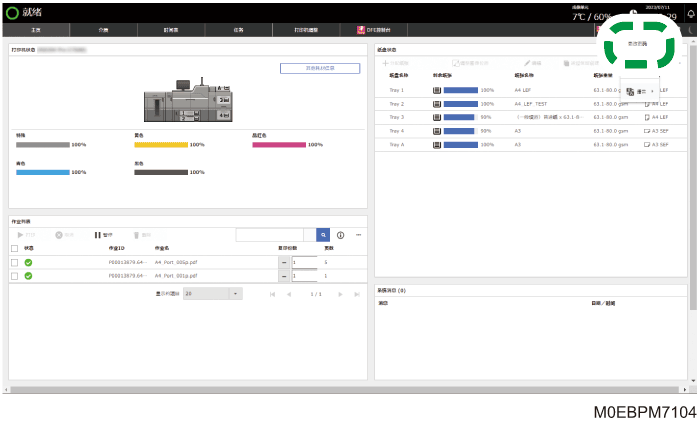This screenshot has width=700, height=423.
Task: Click the blue search magnifier button
Action: [323, 235]
